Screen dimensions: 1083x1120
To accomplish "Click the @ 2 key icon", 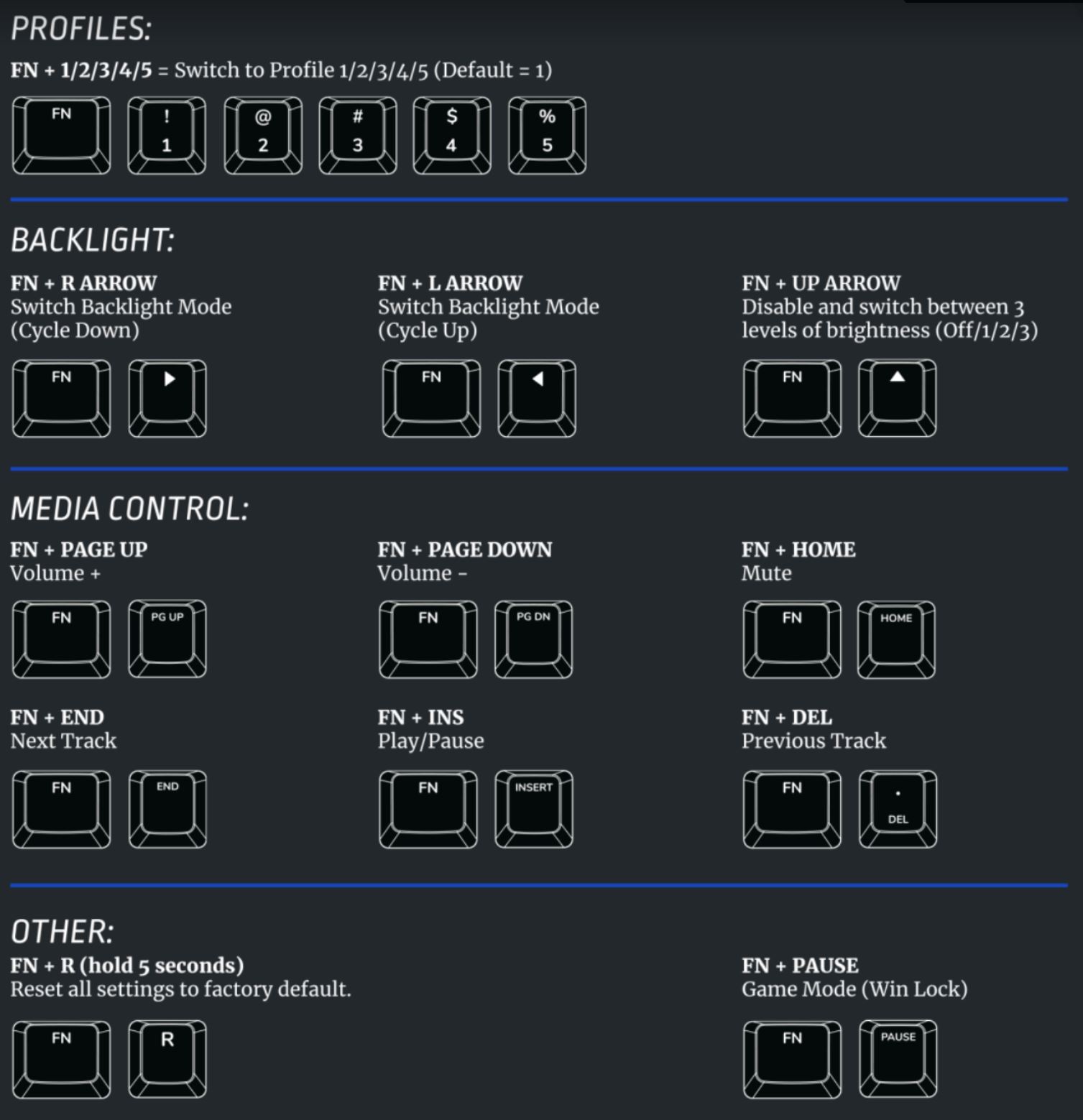I will [263, 136].
